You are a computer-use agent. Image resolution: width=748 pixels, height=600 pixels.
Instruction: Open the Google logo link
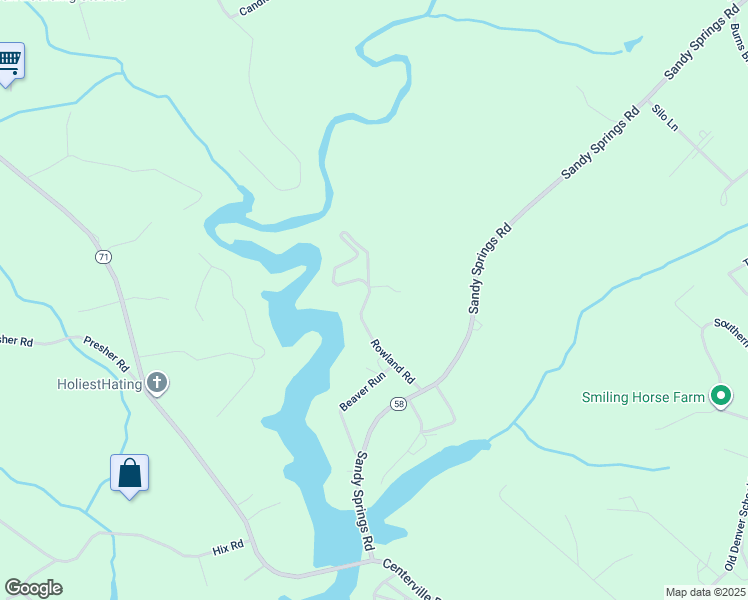[33, 588]
